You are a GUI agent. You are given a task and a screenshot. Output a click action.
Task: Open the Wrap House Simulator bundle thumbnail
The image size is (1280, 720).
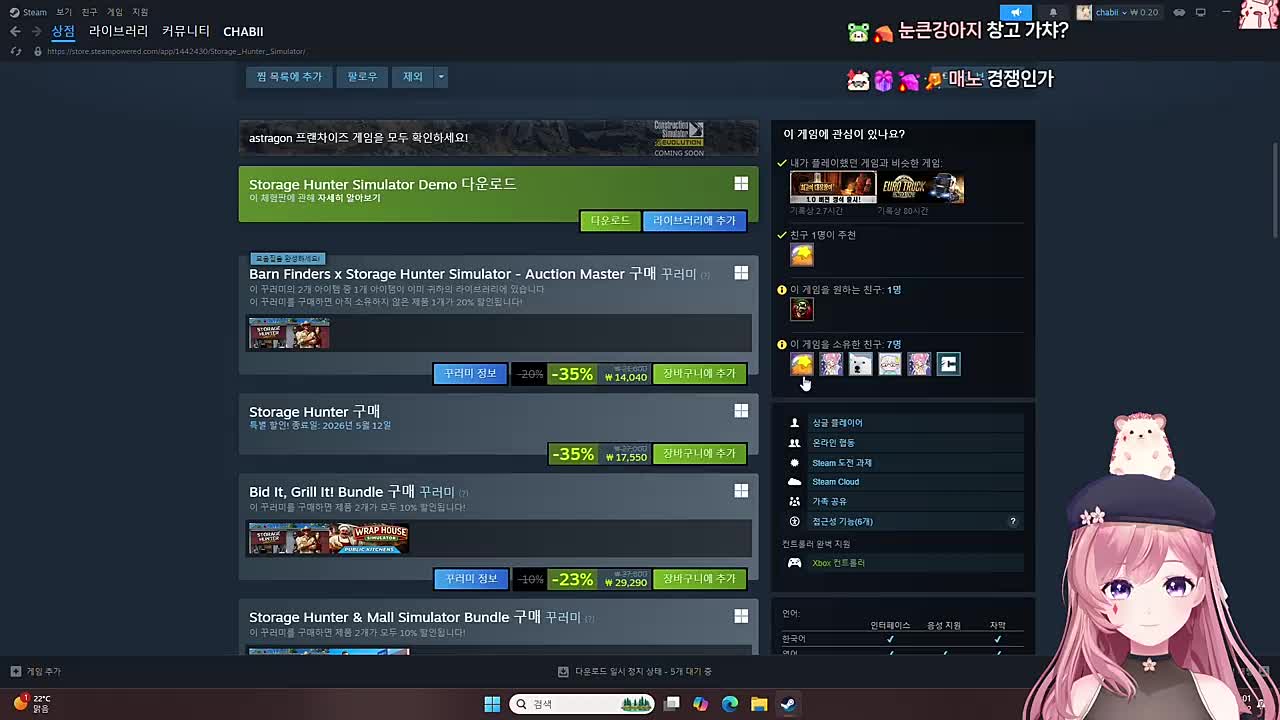(x=369, y=539)
